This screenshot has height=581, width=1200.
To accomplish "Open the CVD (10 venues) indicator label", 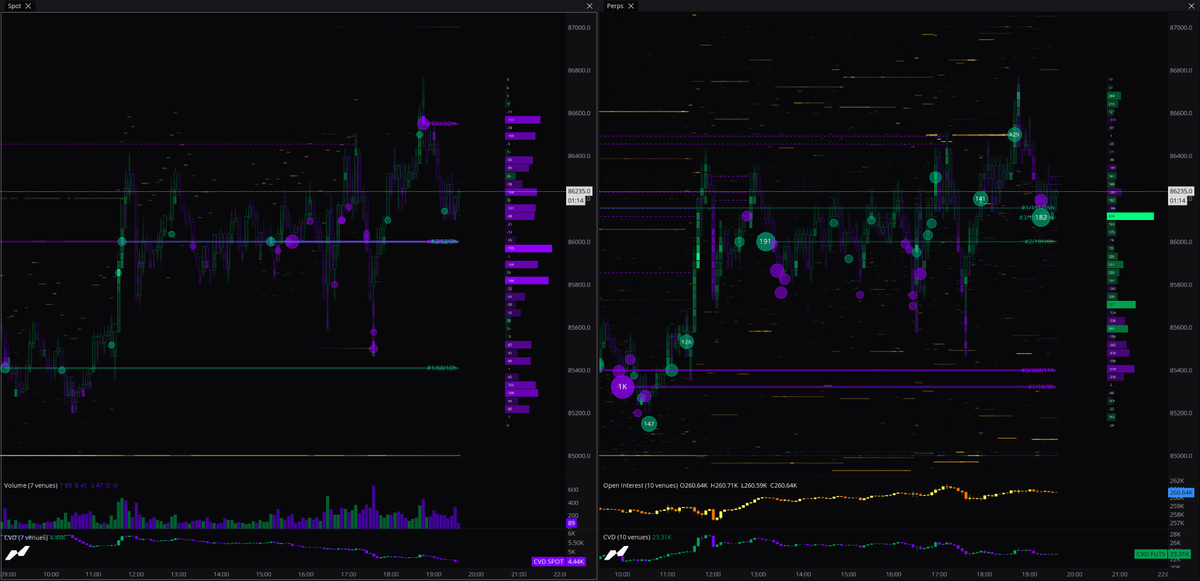I will [x=627, y=537].
